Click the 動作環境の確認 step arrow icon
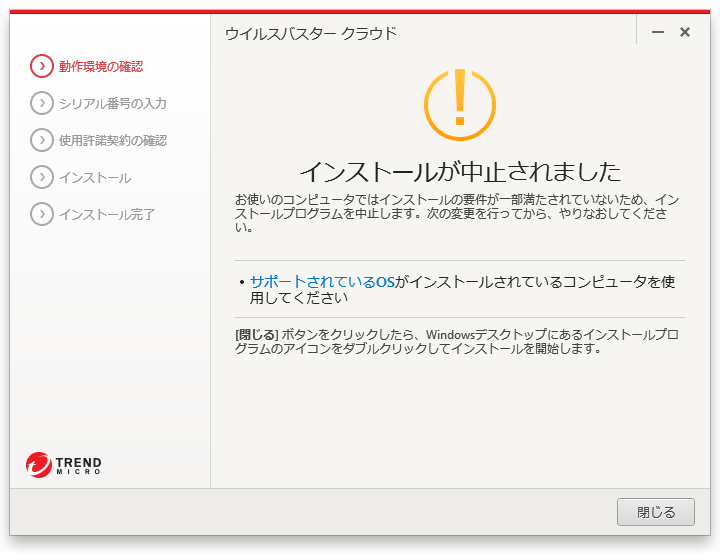This screenshot has width=720, height=553. tap(42, 66)
